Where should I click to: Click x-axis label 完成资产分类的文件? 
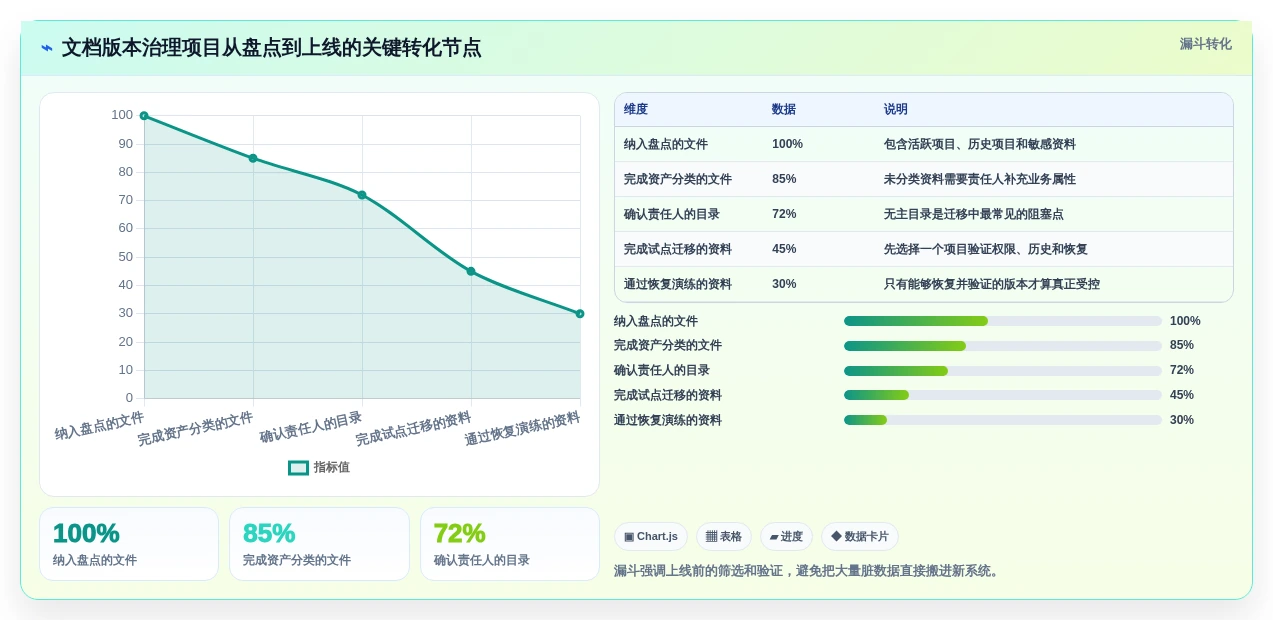[196, 428]
